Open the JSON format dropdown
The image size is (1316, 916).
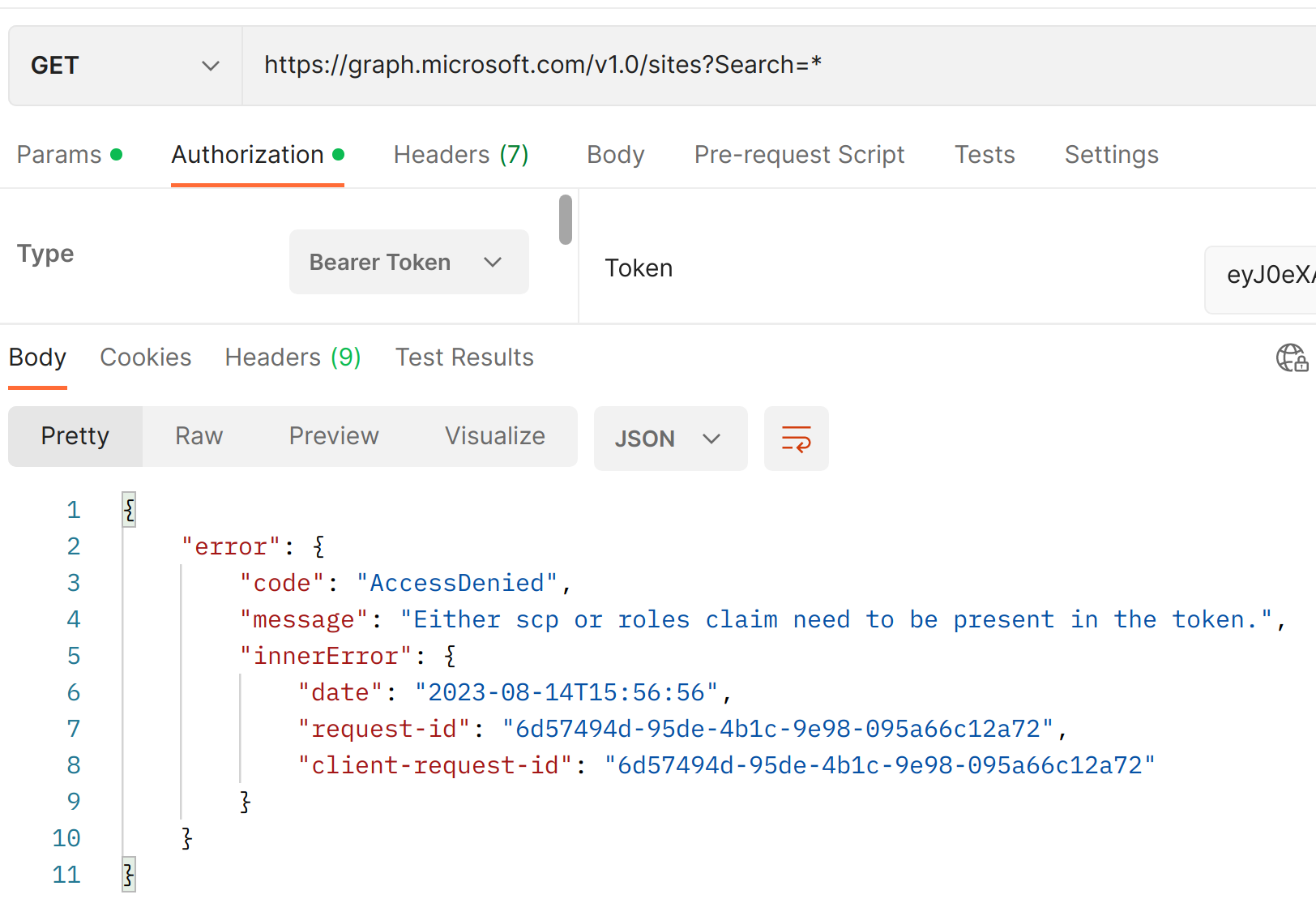tap(670, 439)
